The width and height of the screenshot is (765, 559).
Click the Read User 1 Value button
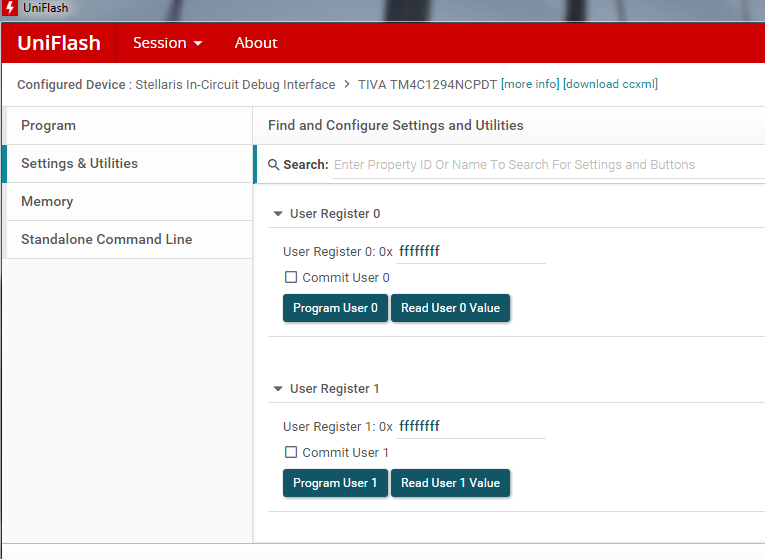[x=450, y=483]
